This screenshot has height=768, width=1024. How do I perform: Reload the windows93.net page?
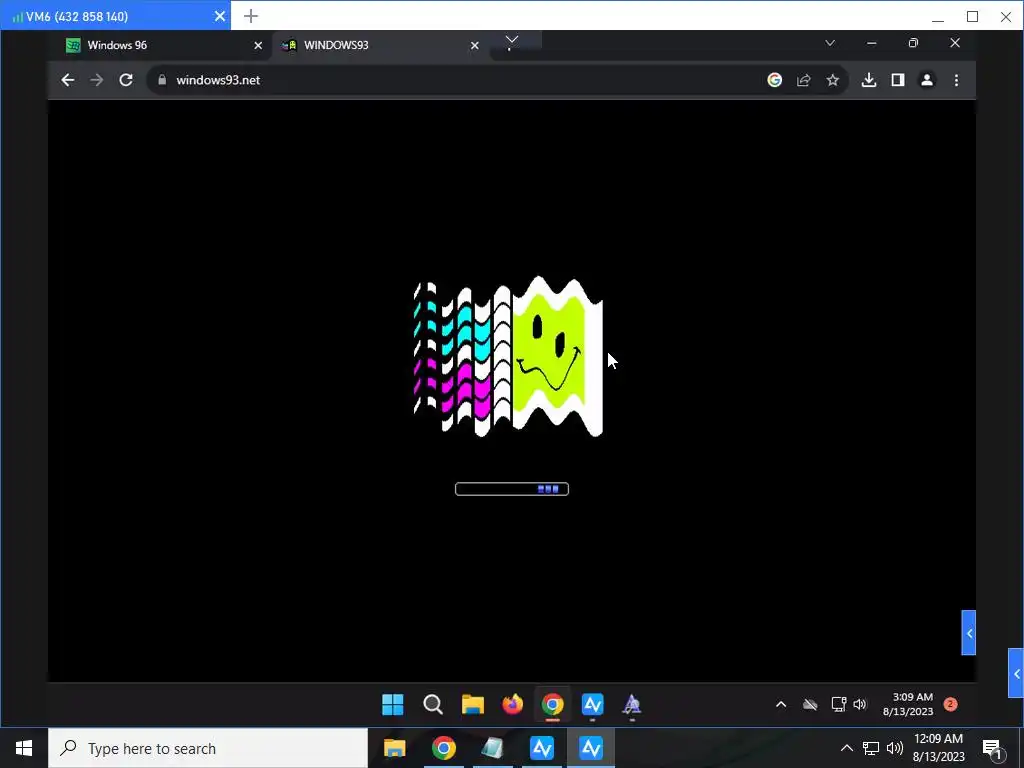click(x=126, y=80)
